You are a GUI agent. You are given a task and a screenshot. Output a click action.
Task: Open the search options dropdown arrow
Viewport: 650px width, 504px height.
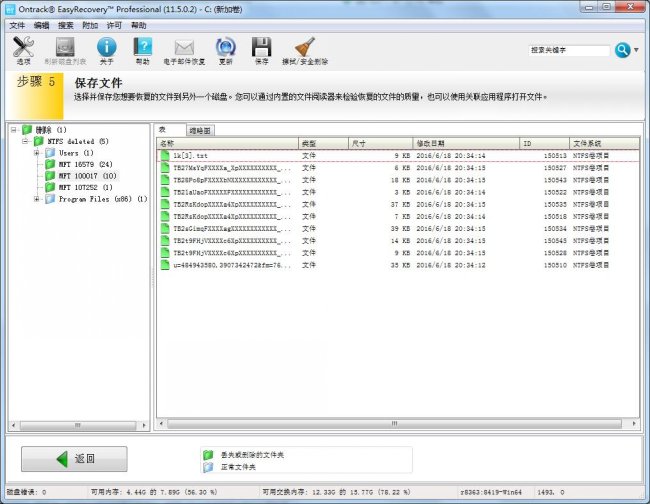[x=638, y=50]
